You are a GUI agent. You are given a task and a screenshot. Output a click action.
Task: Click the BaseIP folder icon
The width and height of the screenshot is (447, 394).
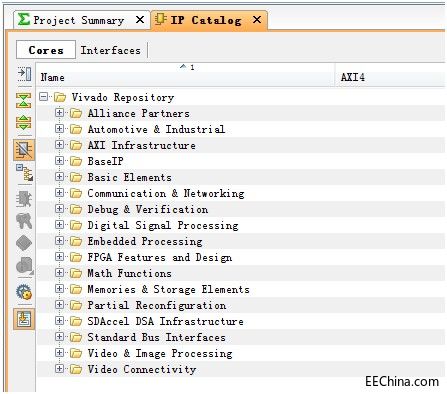click(x=76, y=161)
